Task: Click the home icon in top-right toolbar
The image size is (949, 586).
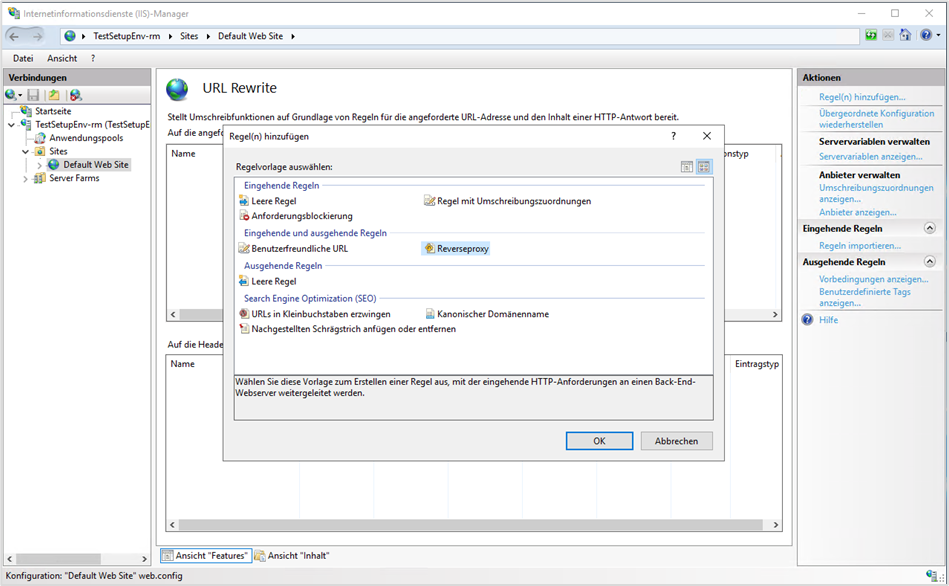Action: [x=905, y=36]
